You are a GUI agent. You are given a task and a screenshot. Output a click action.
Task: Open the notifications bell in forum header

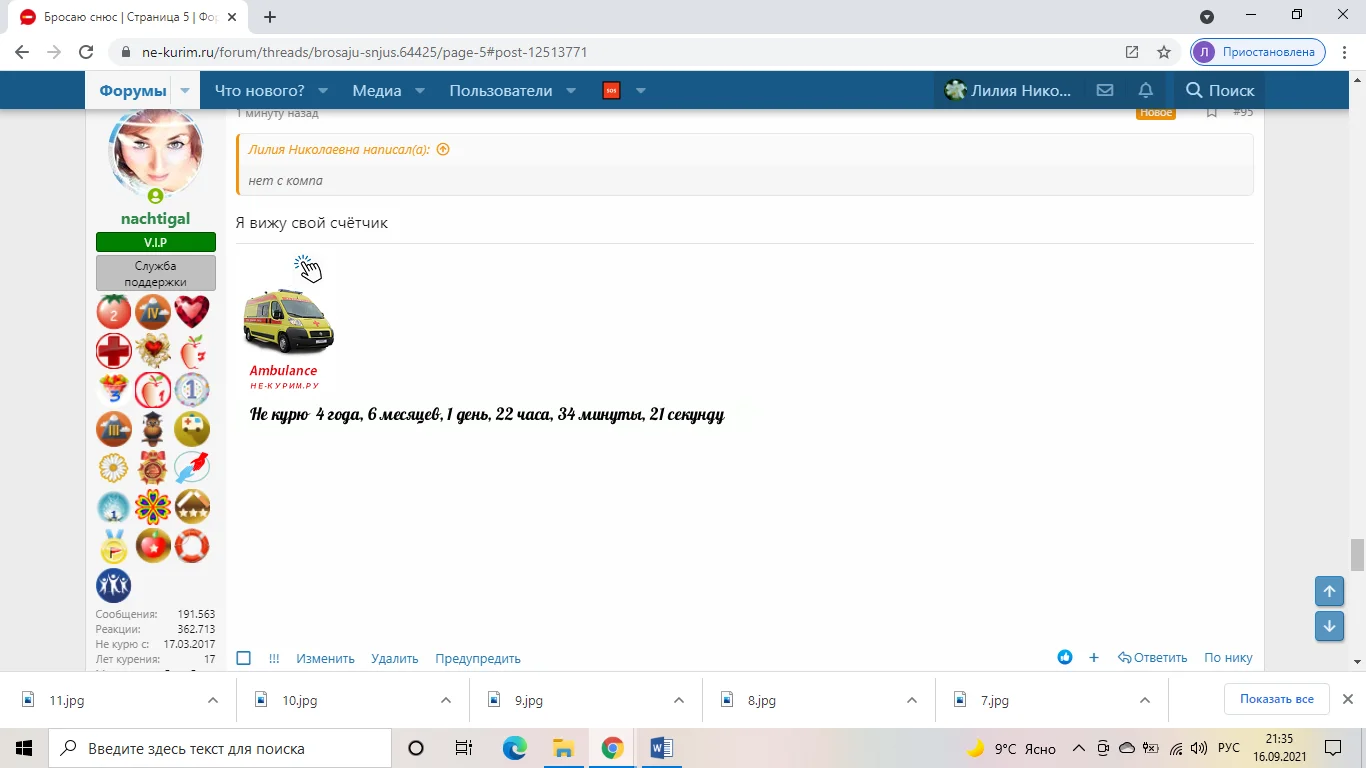1146,90
